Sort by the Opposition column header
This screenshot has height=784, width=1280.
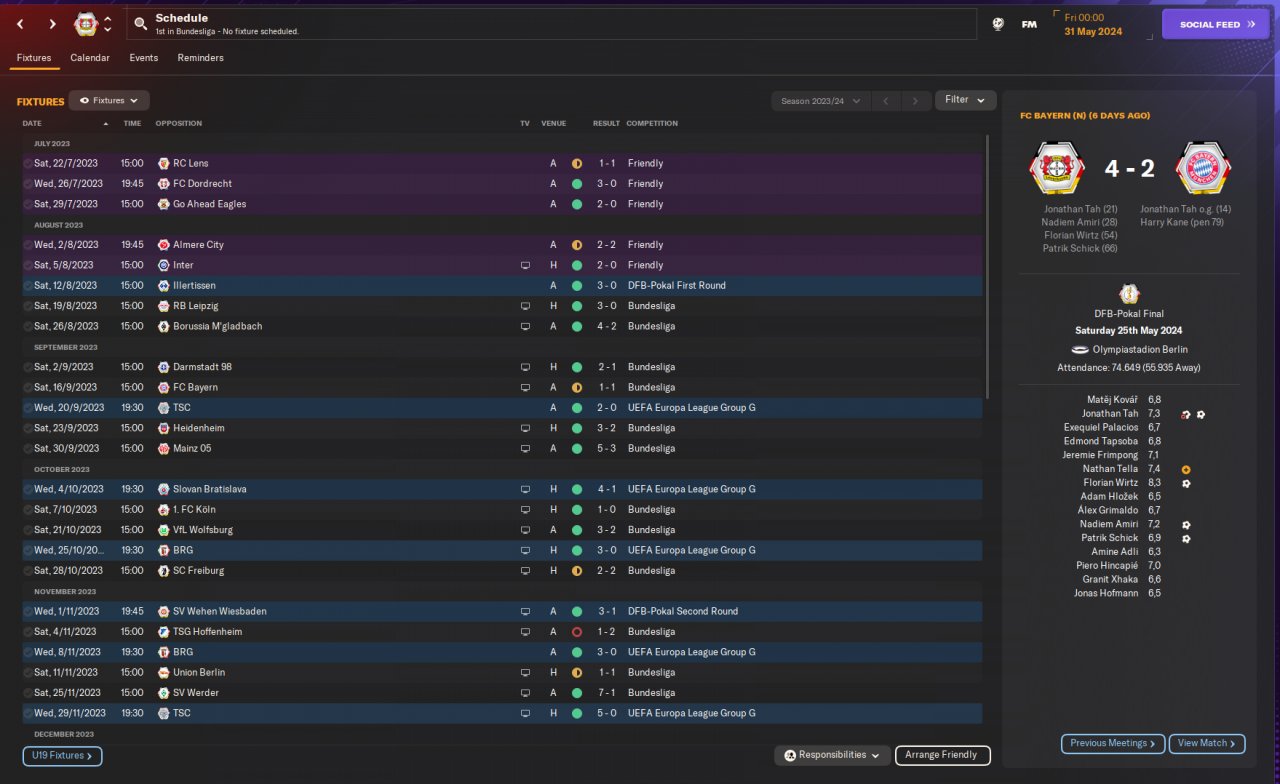pyautogui.click(x=179, y=124)
